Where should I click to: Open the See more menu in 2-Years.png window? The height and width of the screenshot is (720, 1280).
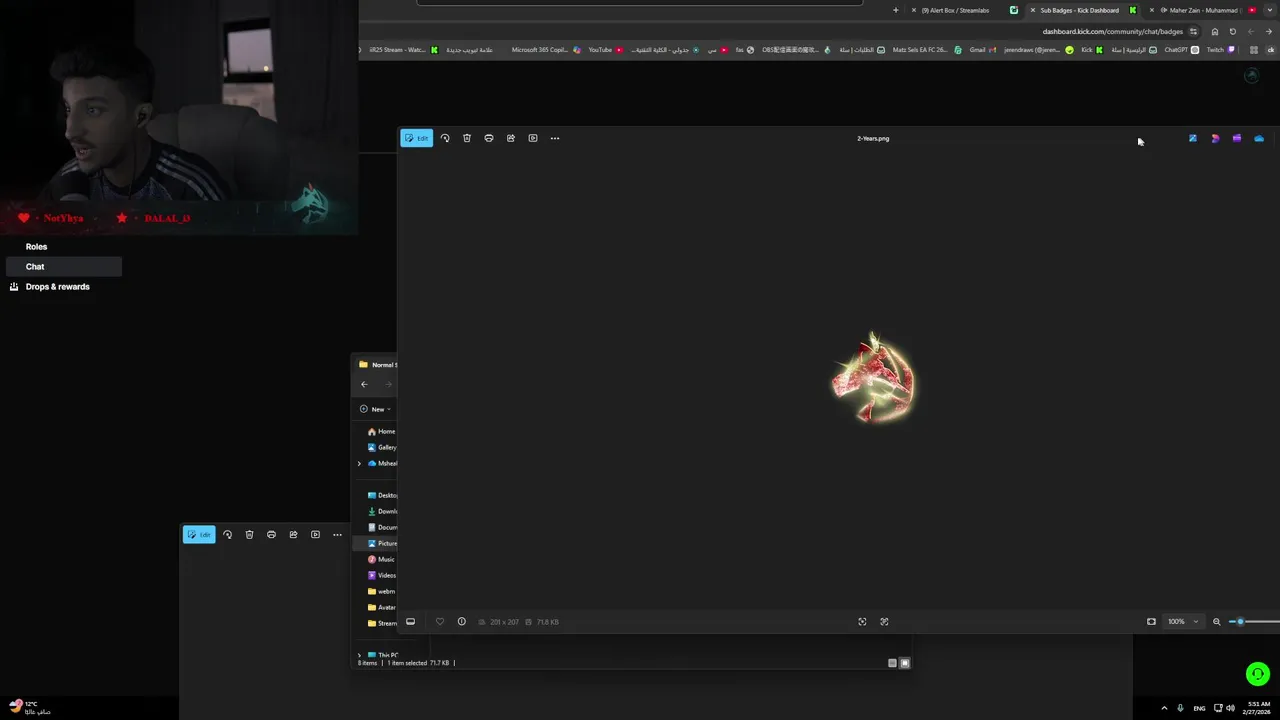[x=555, y=138]
